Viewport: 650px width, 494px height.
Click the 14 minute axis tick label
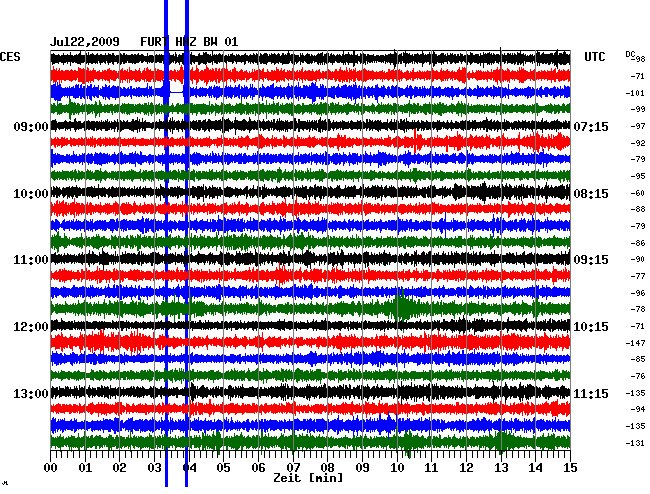535,468
